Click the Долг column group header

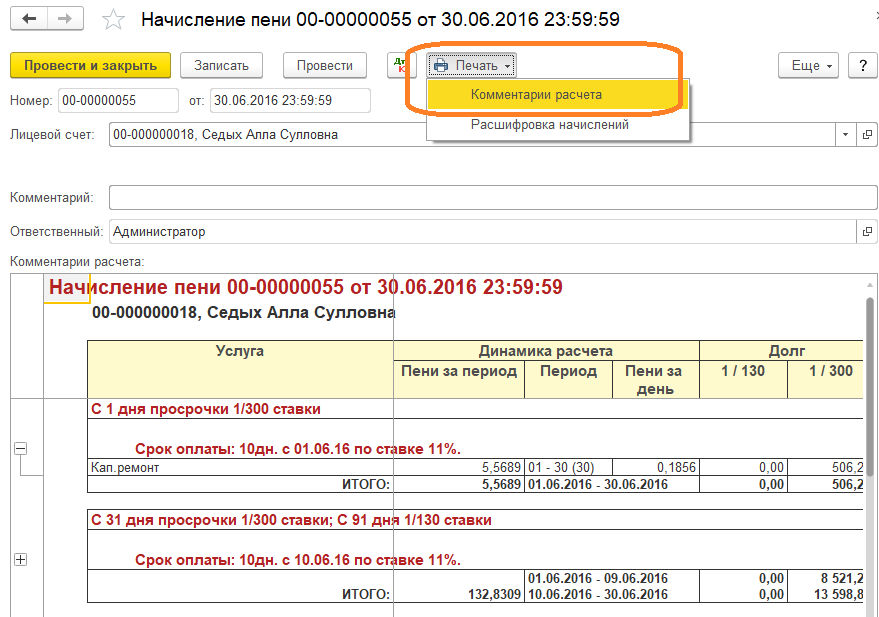(781, 351)
